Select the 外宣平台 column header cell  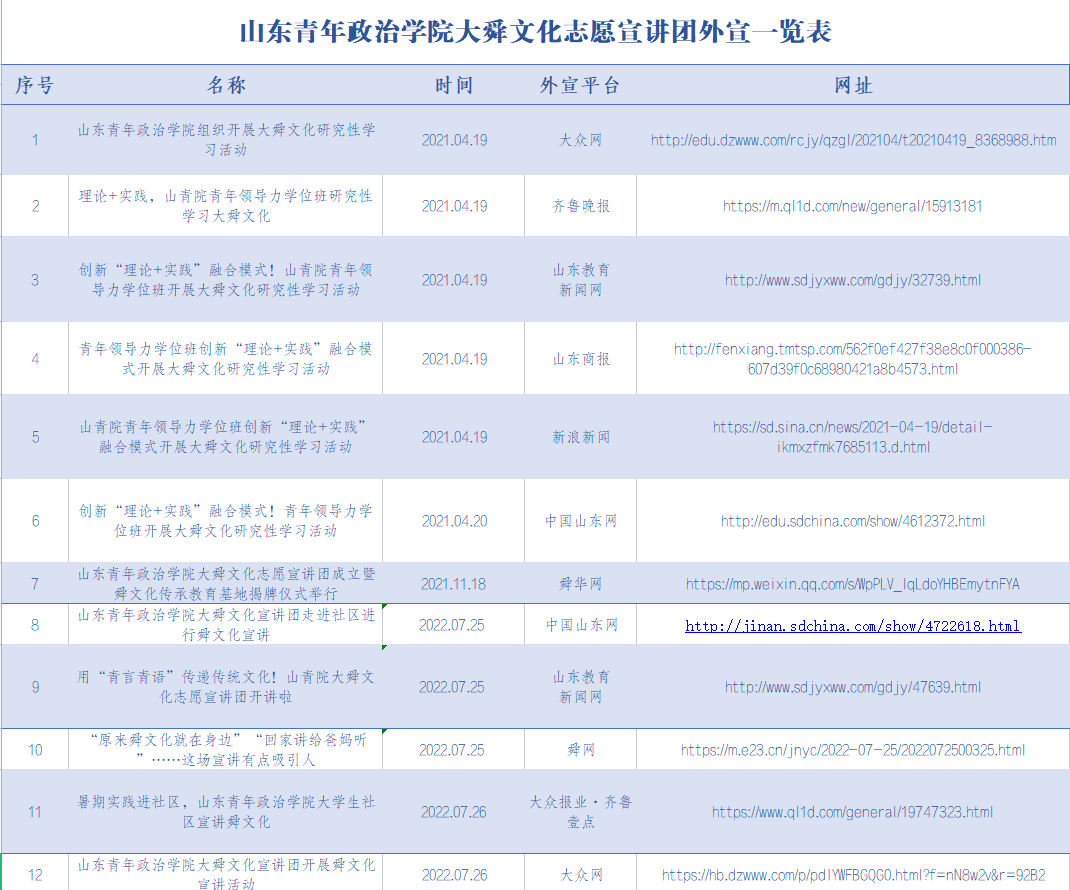580,86
